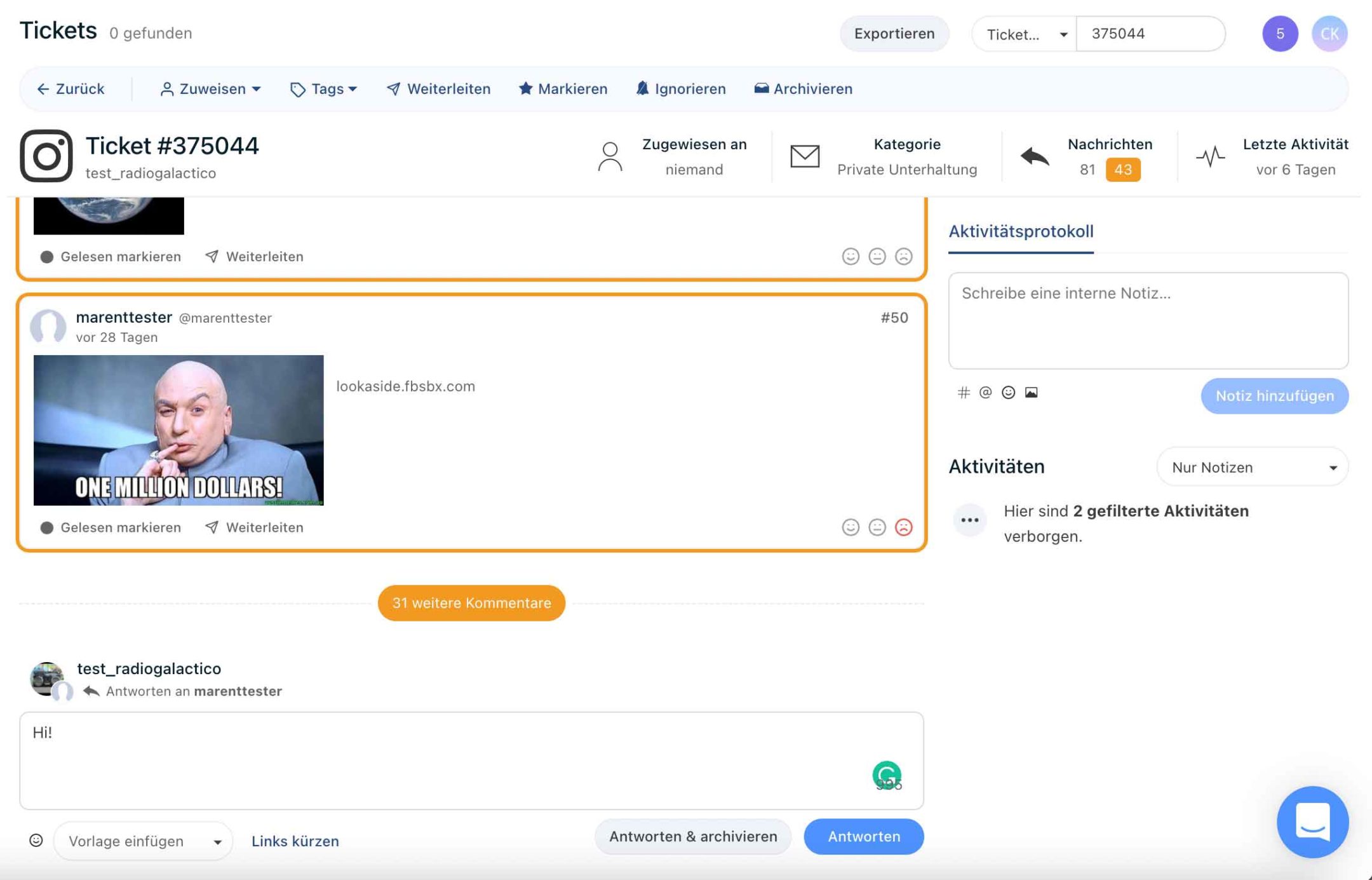Toggle Markieren star for the ticket
Viewport: 1372px width, 880px height.
point(563,89)
